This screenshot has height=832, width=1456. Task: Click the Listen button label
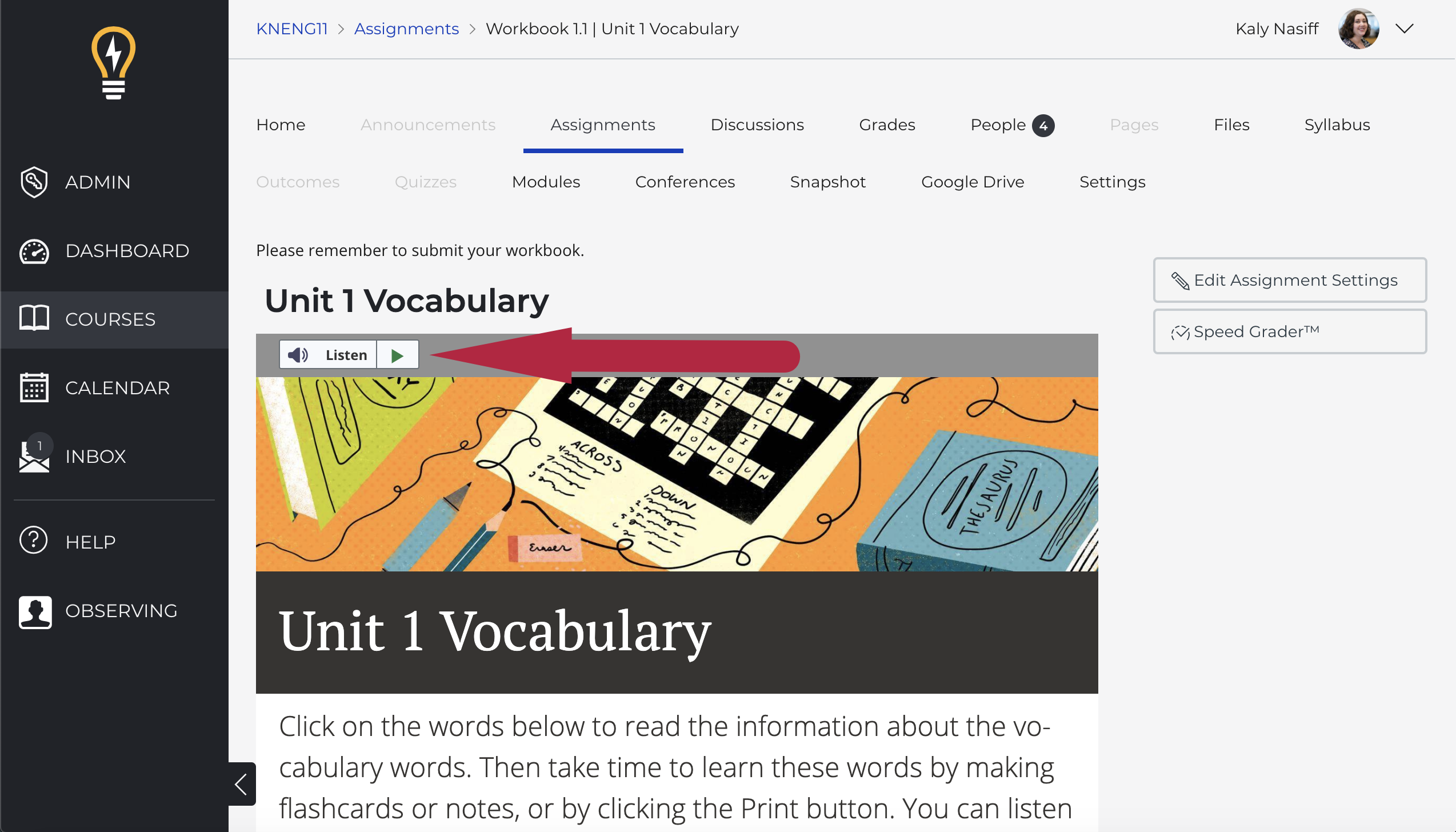coord(346,355)
